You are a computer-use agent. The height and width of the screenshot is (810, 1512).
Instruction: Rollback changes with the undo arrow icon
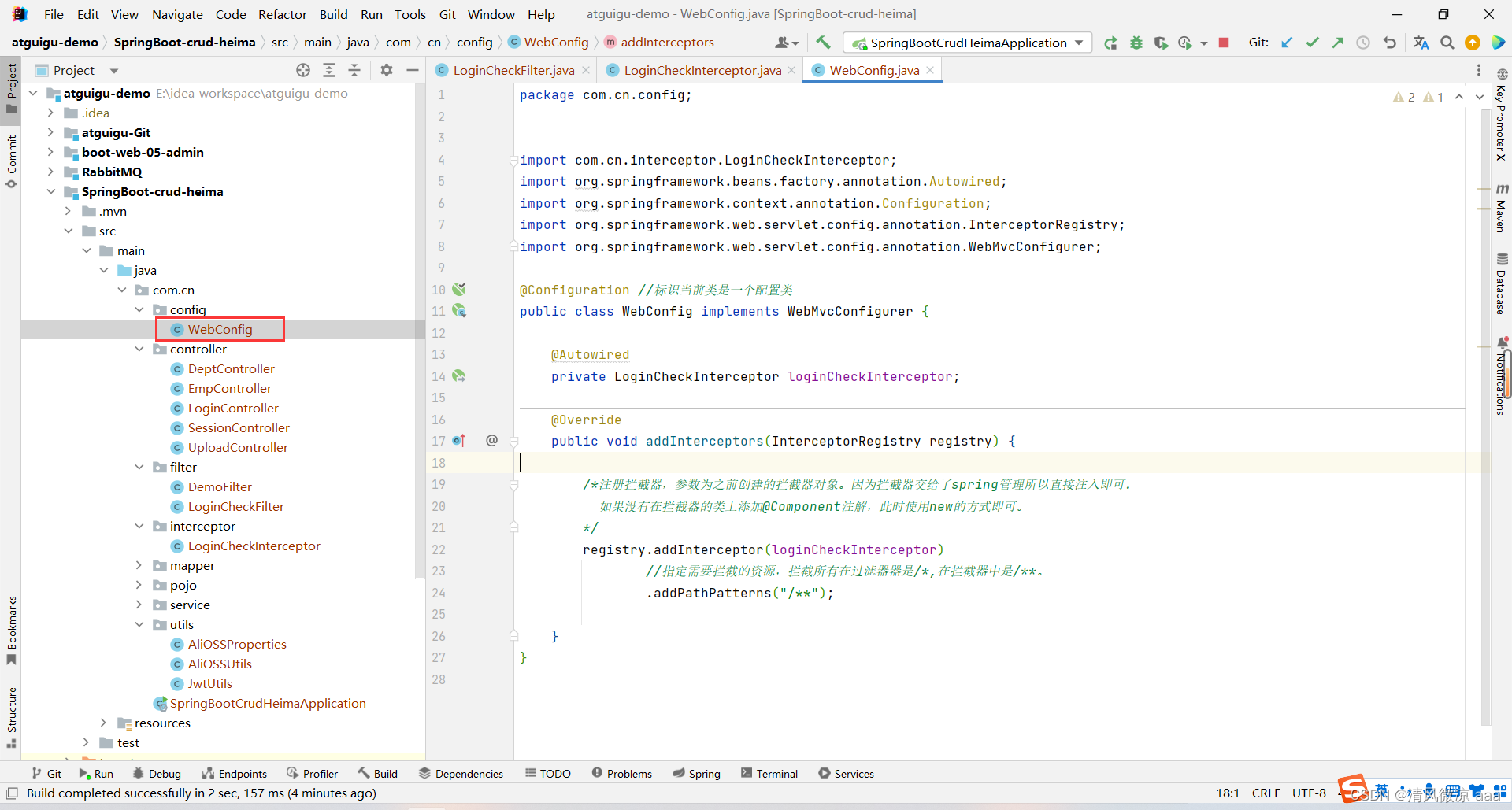[x=1390, y=43]
